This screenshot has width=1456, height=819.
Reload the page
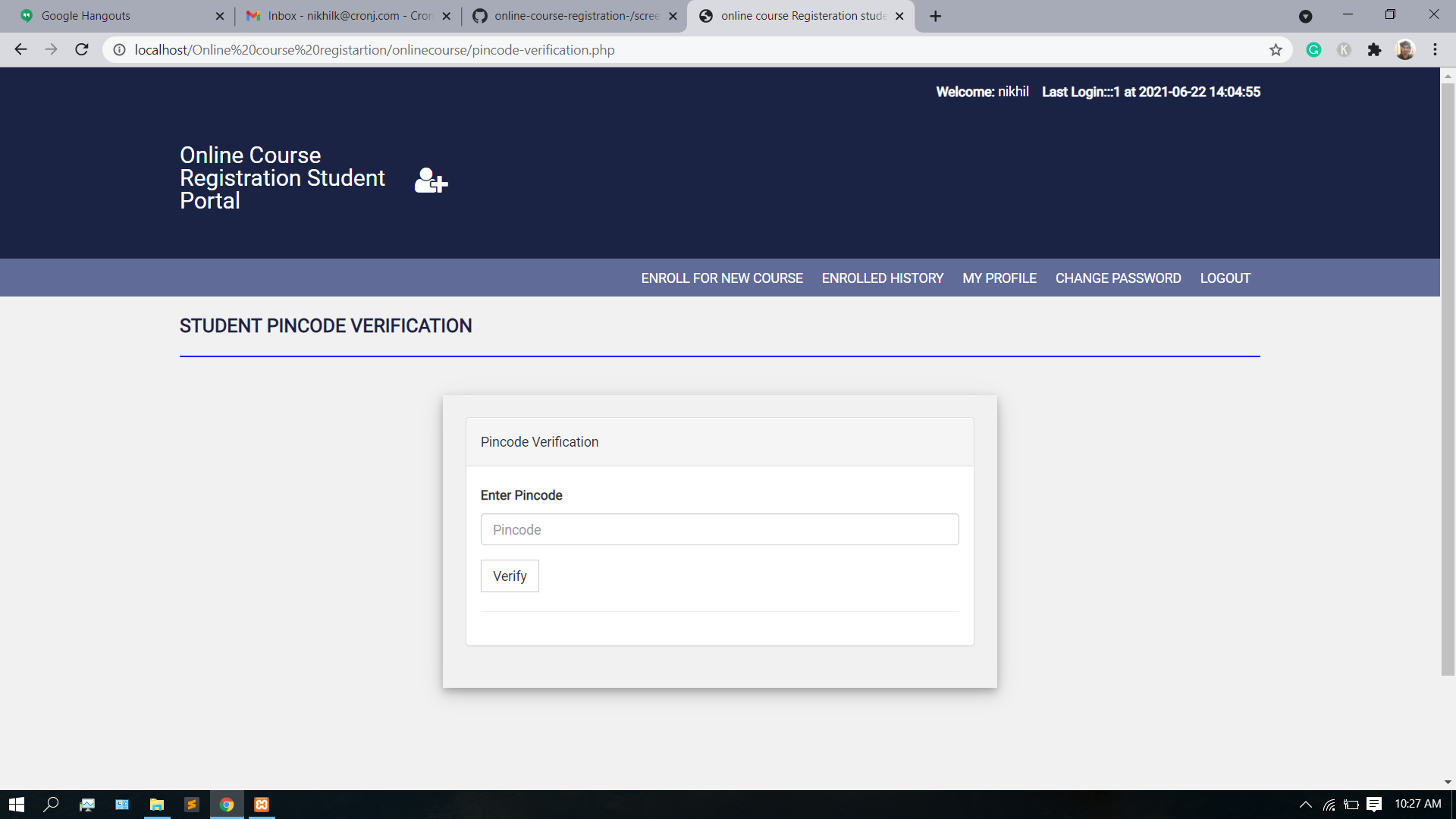pyautogui.click(x=82, y=50)
